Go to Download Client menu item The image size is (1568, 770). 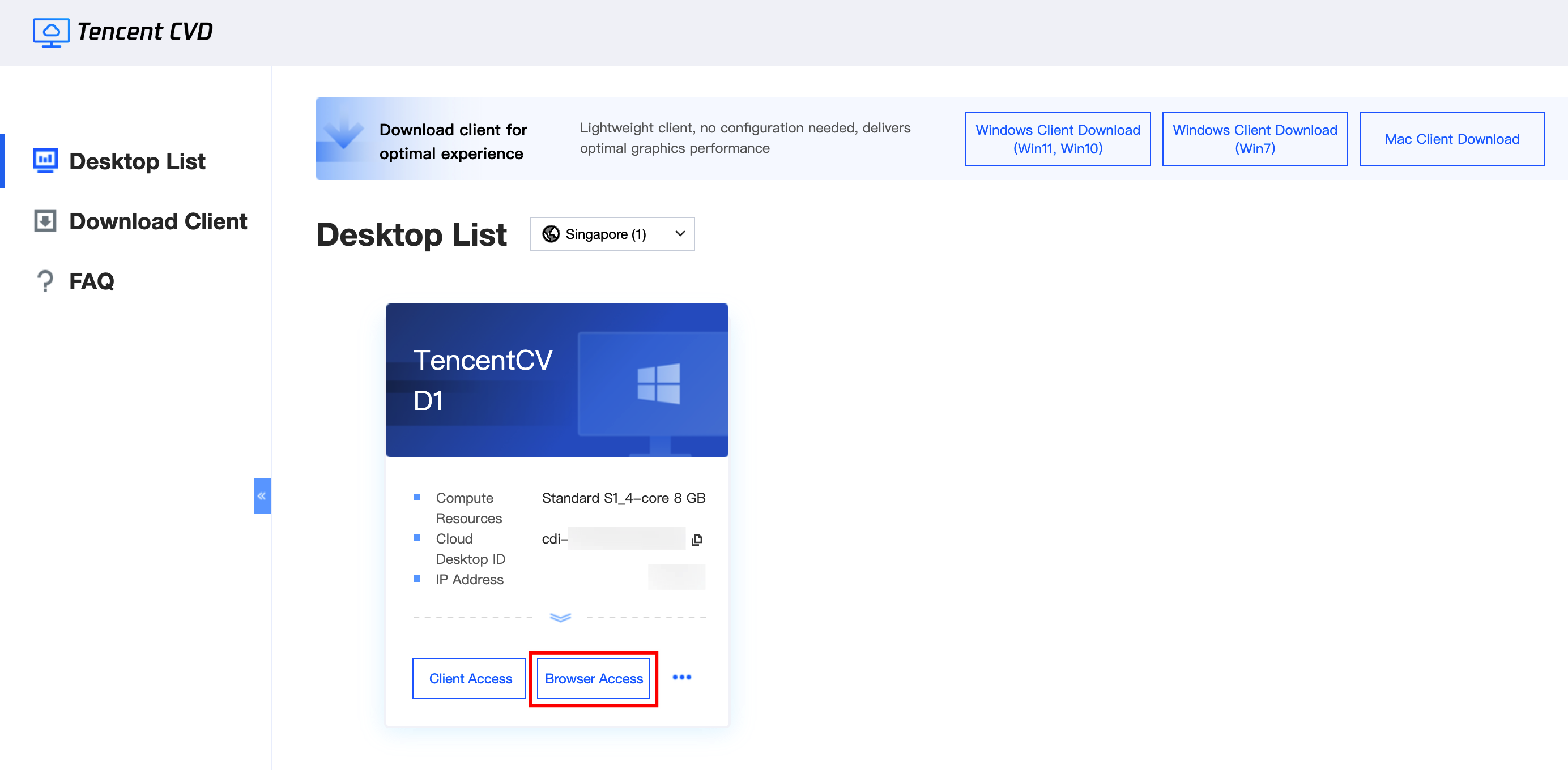[157, 221]
